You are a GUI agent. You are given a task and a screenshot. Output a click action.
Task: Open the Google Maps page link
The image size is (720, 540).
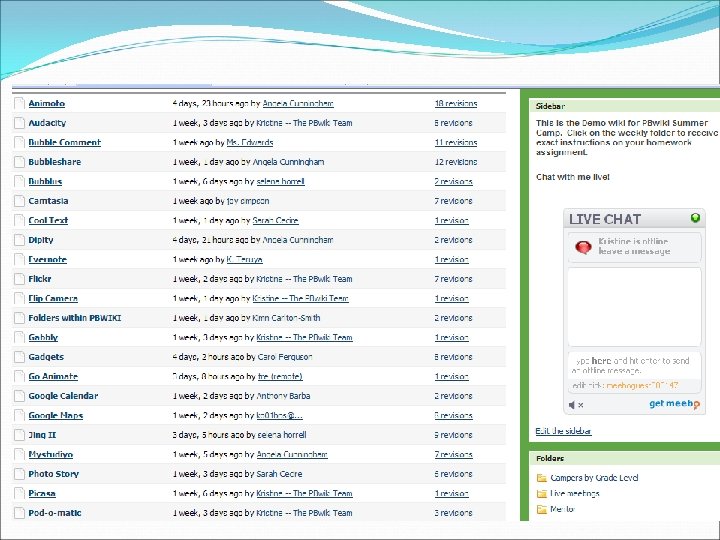[56, 416]
